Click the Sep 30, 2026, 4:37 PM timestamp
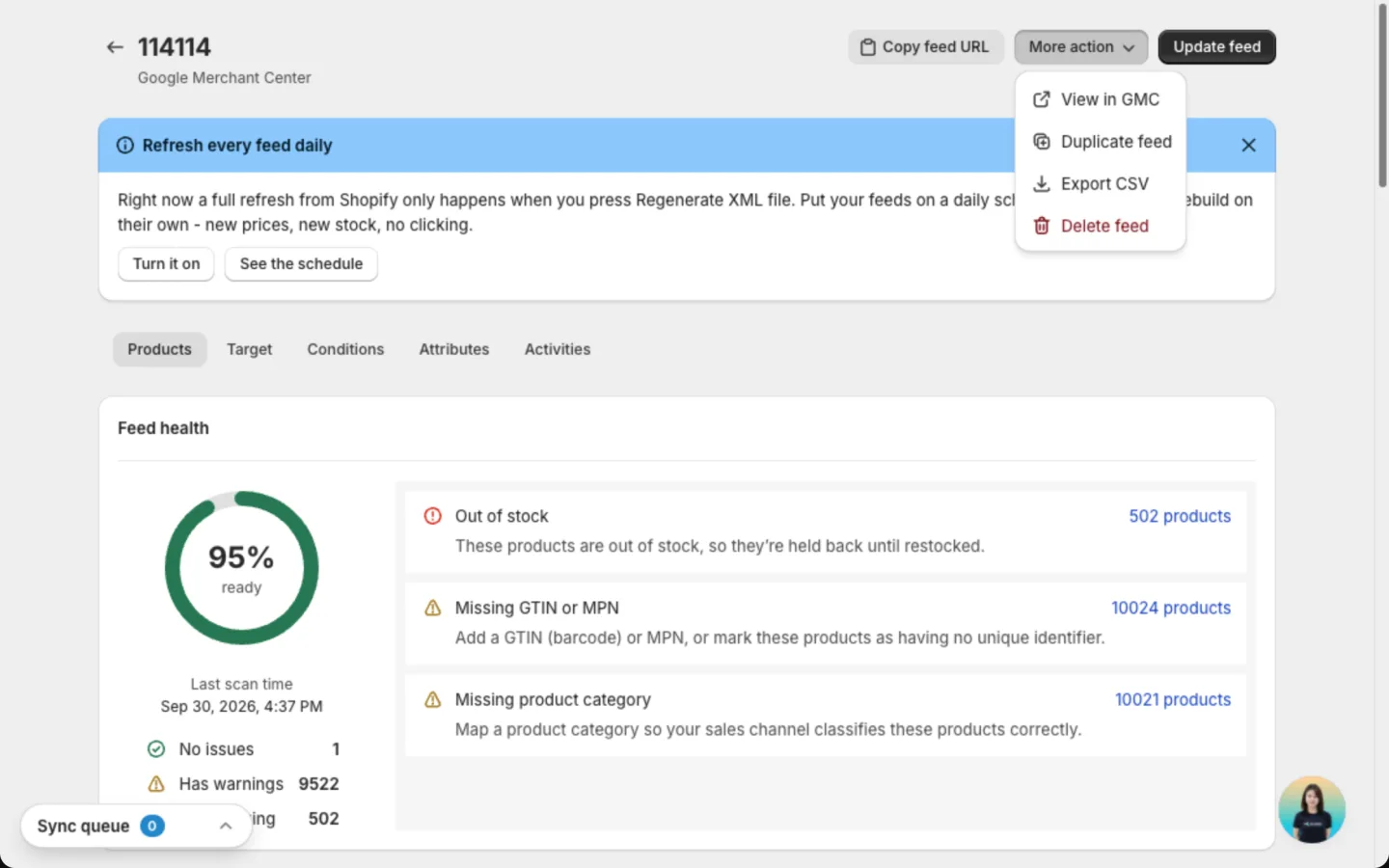Screen dimensions: 1389x868 tap(241, 706)
